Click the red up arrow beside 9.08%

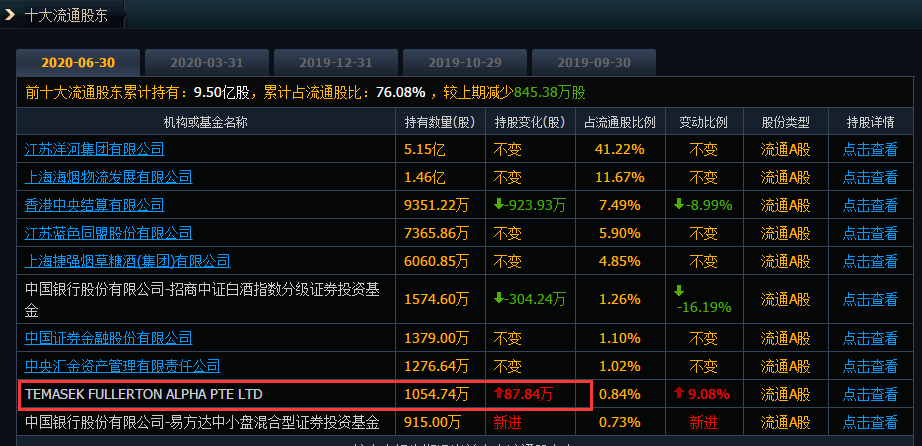(x=679, y=393)
